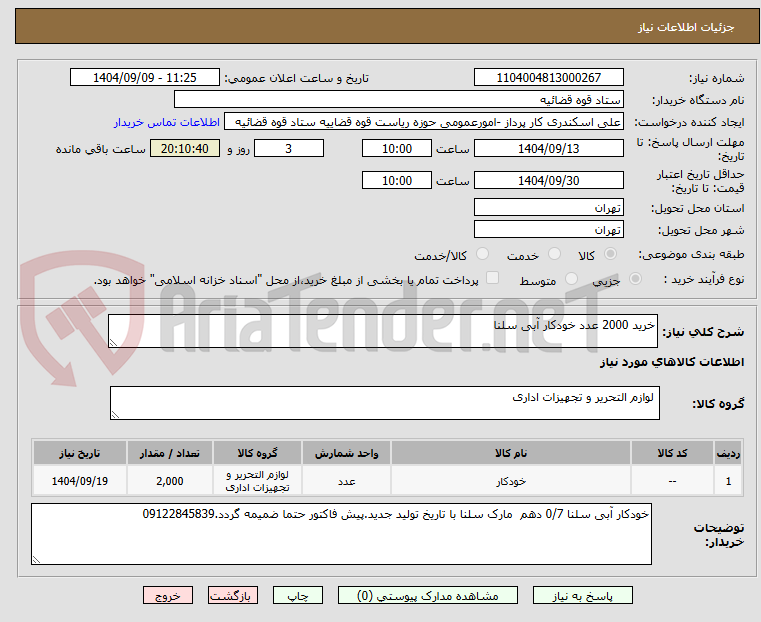Viewport: 761px width, 622px height.
Task: Click the نام کالا column header
Action: [x=511, y=453]
